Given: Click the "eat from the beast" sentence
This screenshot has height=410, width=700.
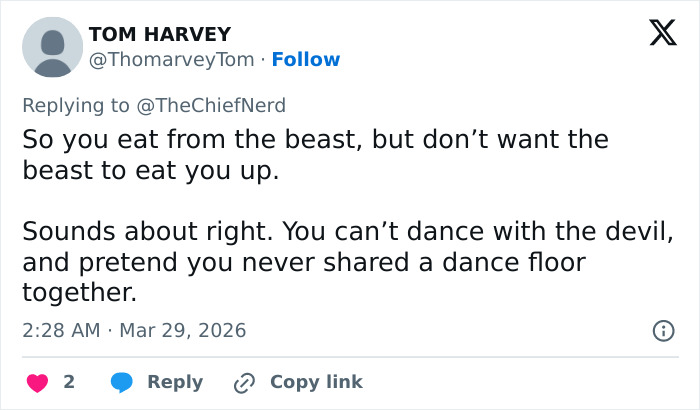Looking at the screenshot, I should click(315, 139).
